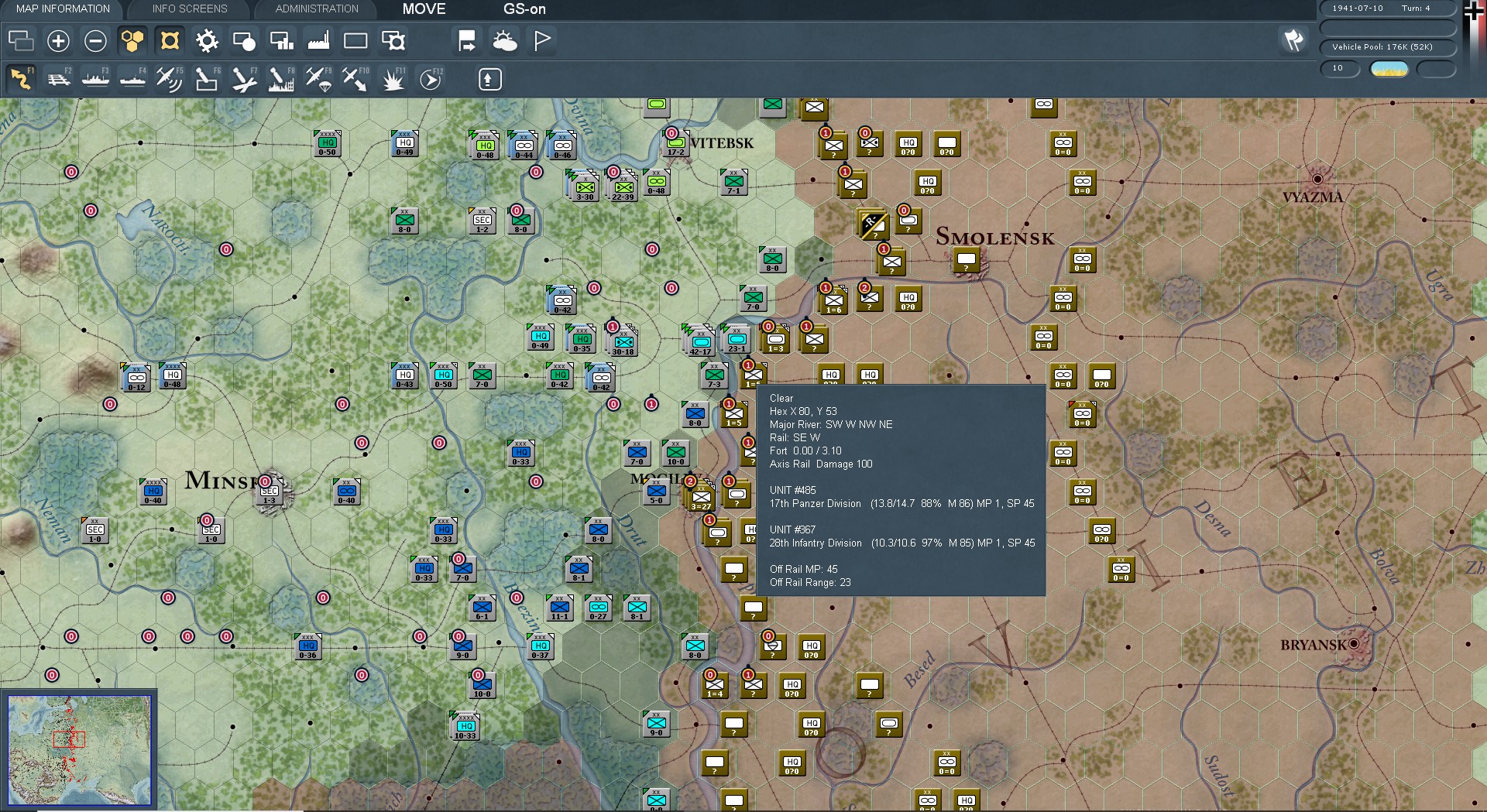Select the 22-39 unit stack
Viewport: 1487px width, 812px height.
[x=623, y=187]
